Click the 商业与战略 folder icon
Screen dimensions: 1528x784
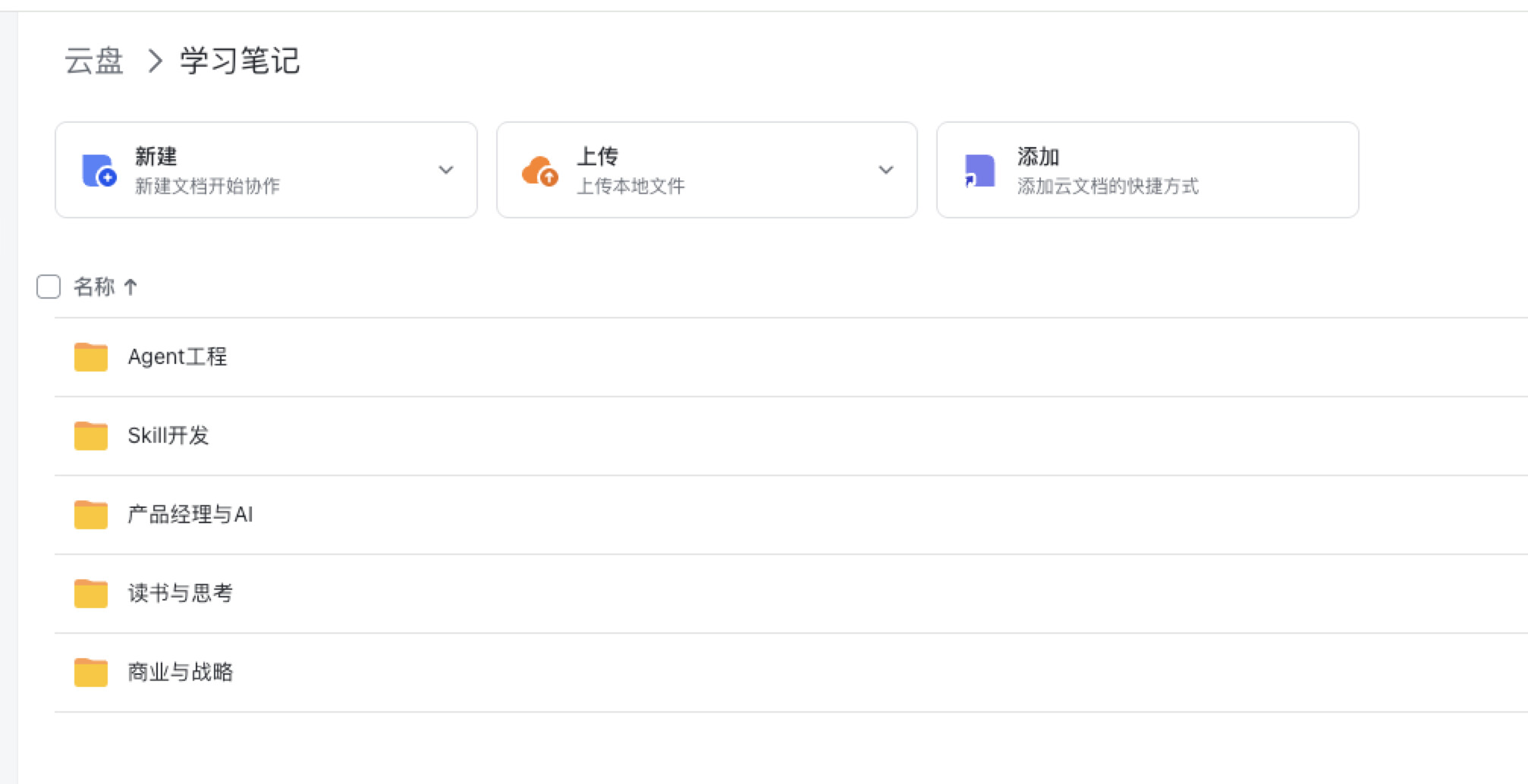[x=91, y=672]
